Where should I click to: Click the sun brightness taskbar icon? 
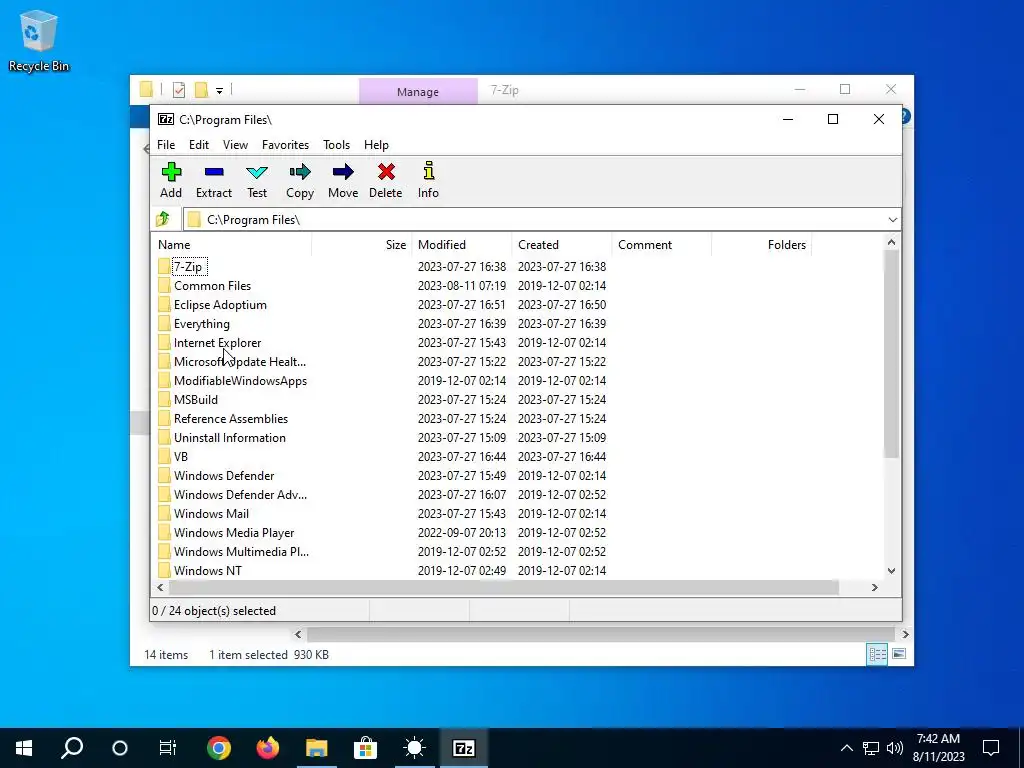pyautogui.click(x=415, y=748)
